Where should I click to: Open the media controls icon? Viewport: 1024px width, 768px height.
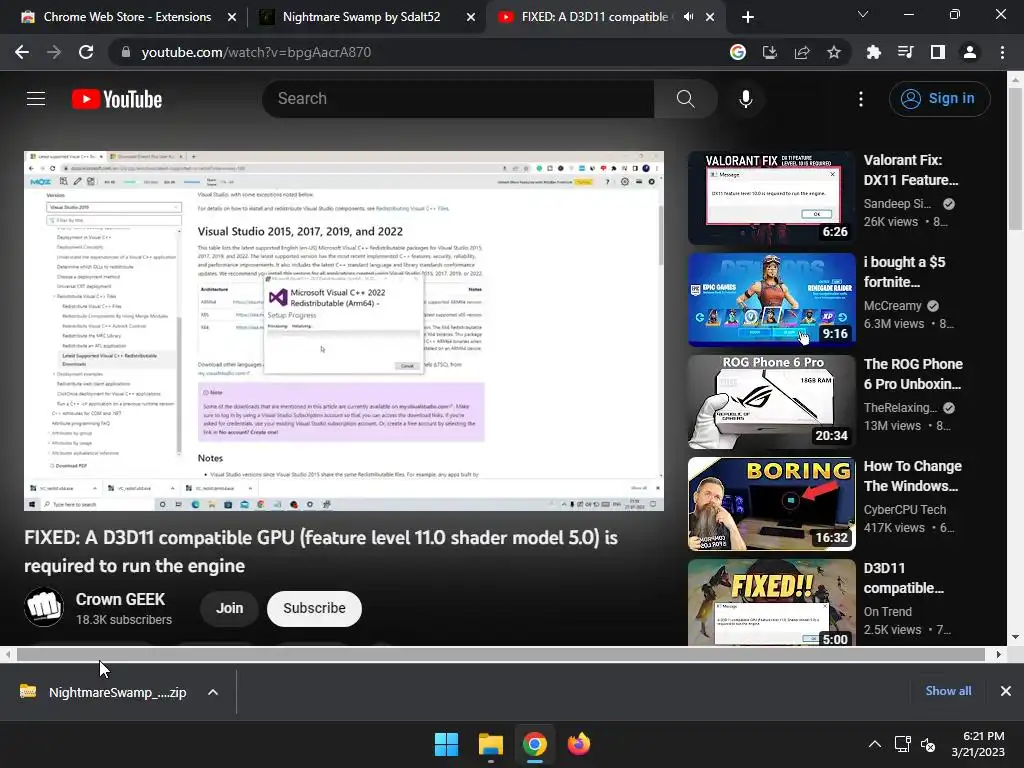tap(905, 52)
